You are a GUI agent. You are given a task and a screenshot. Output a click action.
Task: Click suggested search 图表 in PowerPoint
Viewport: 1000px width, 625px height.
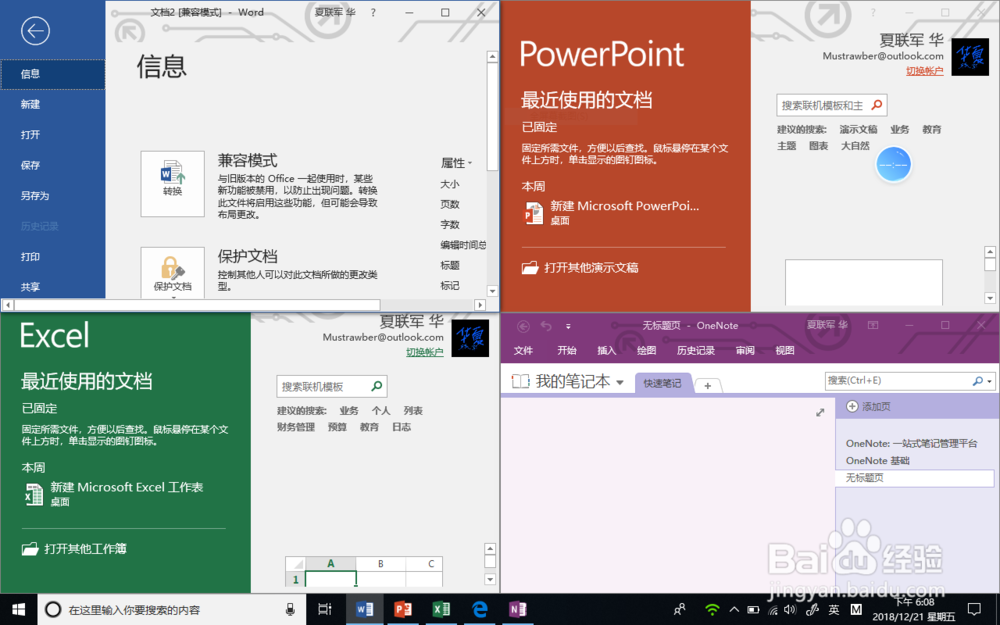point(818,146)
